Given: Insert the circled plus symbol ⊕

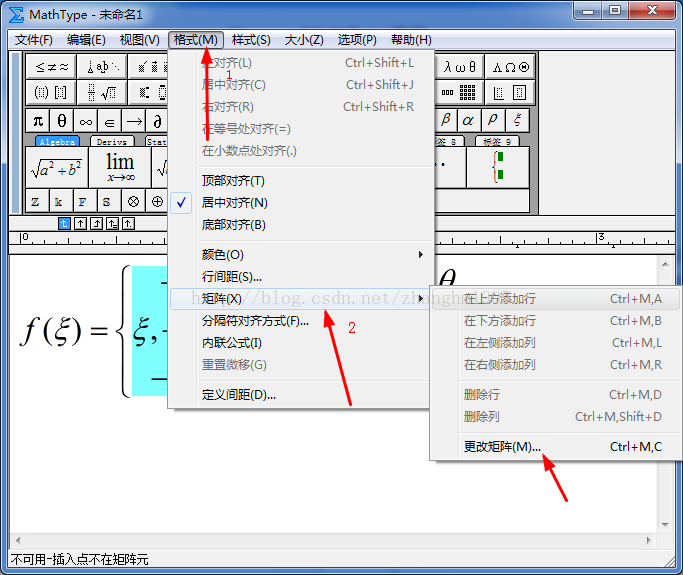Looking at the screenshot, I should (x=157, y=201).
